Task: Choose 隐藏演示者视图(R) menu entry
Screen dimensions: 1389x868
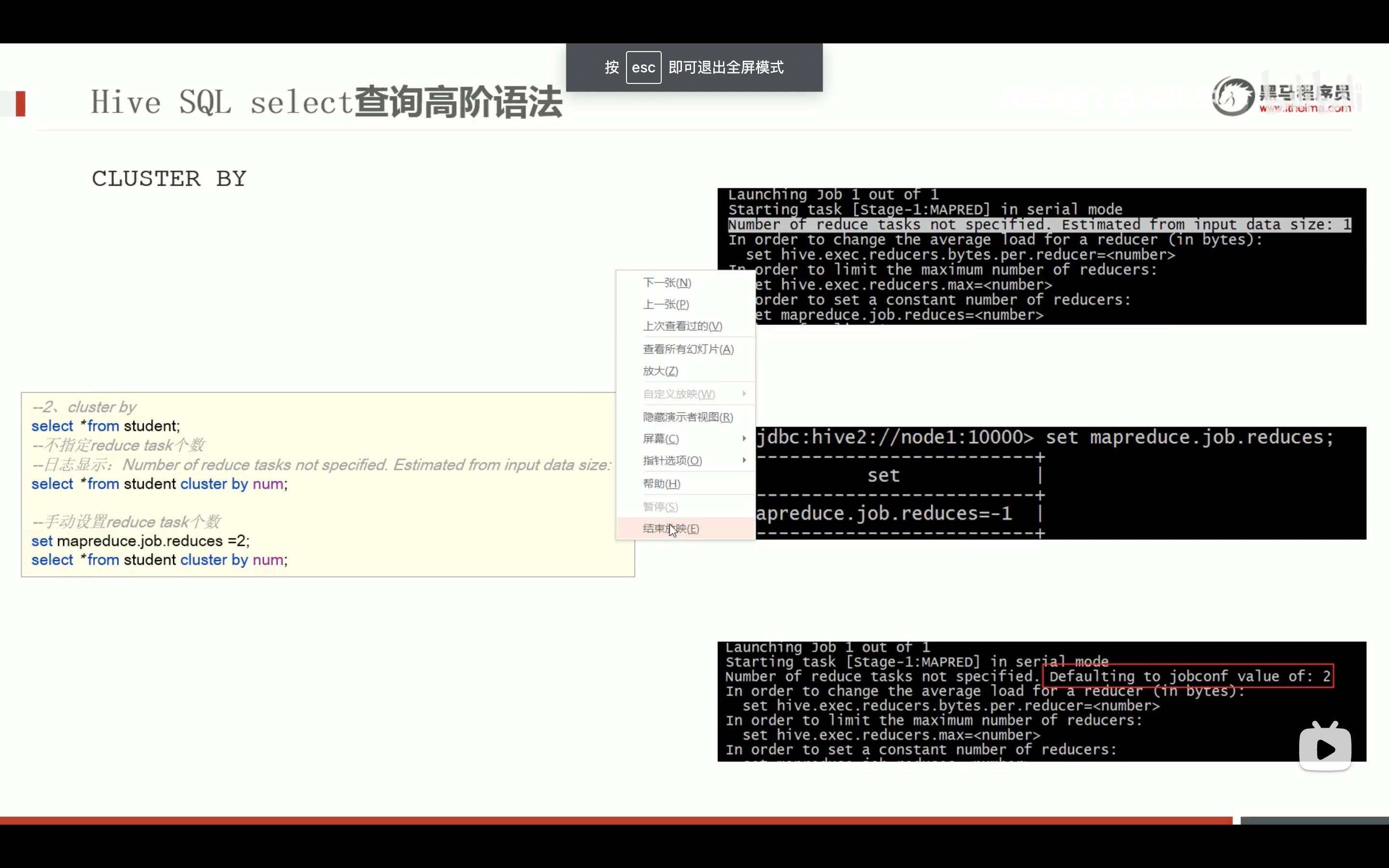Action: click(x=686, y=417)
